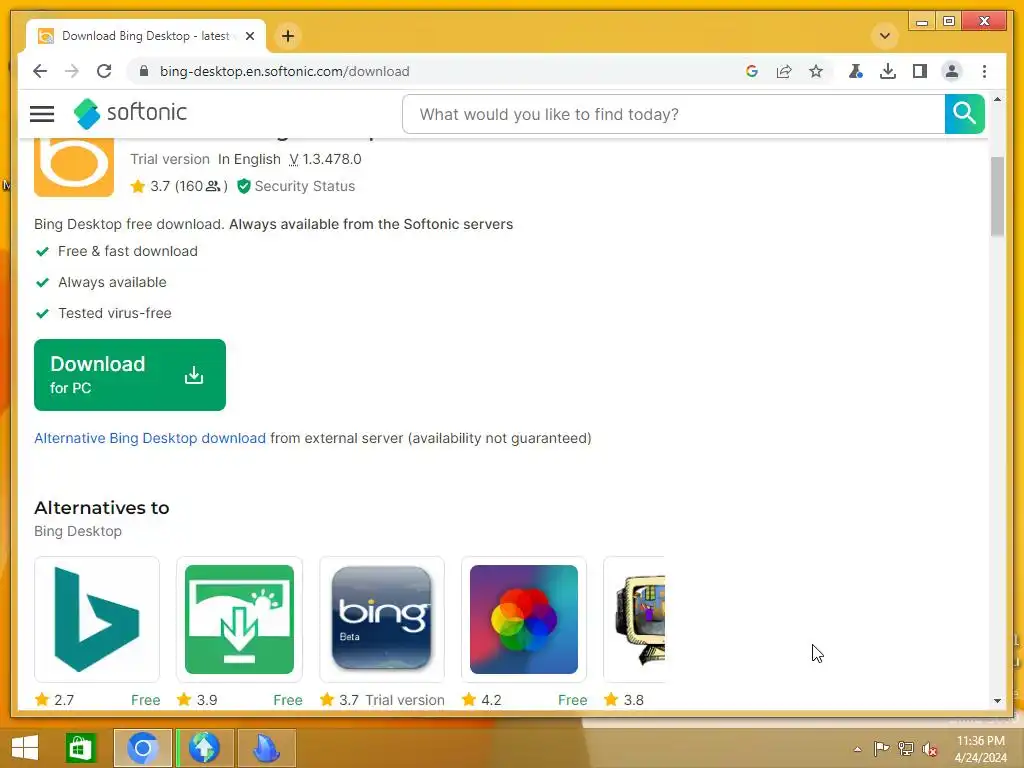Share this page via share icon
The width and height of the screenshot is (1024, 768).
click(784, 71)
